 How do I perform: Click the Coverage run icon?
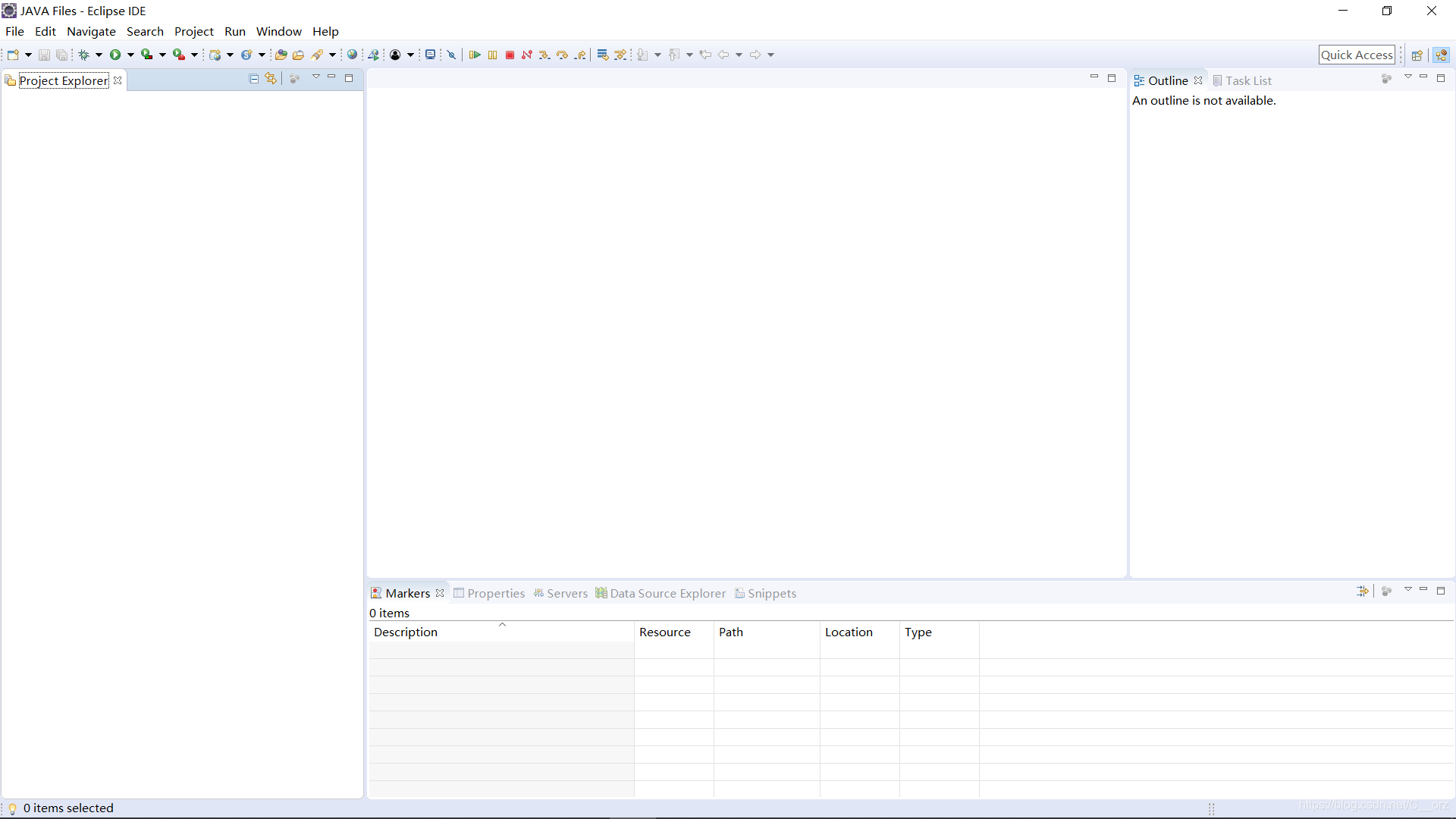147,55
